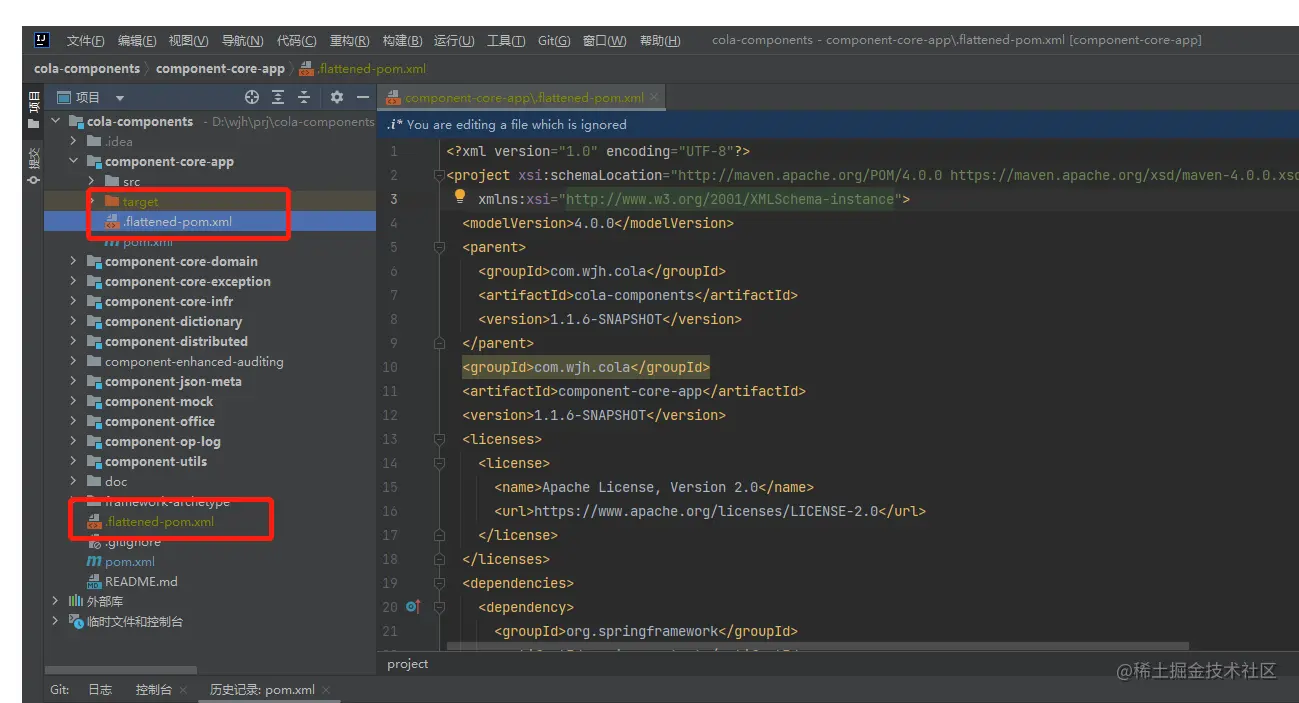Fold the parent block at line 5
The image size is (1299, 703).
(439, 247)
